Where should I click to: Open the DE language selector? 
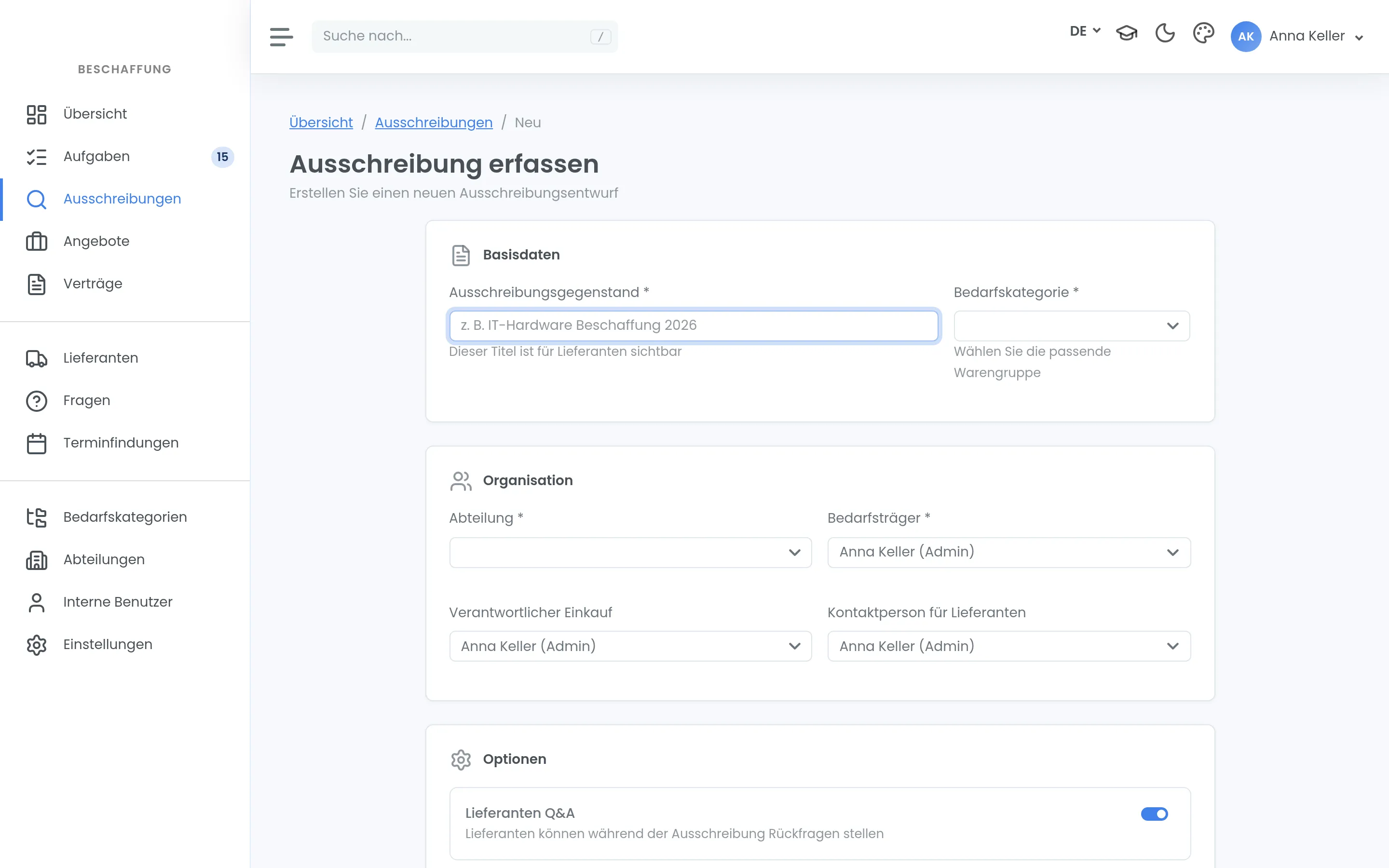(x=1085, y=31)
